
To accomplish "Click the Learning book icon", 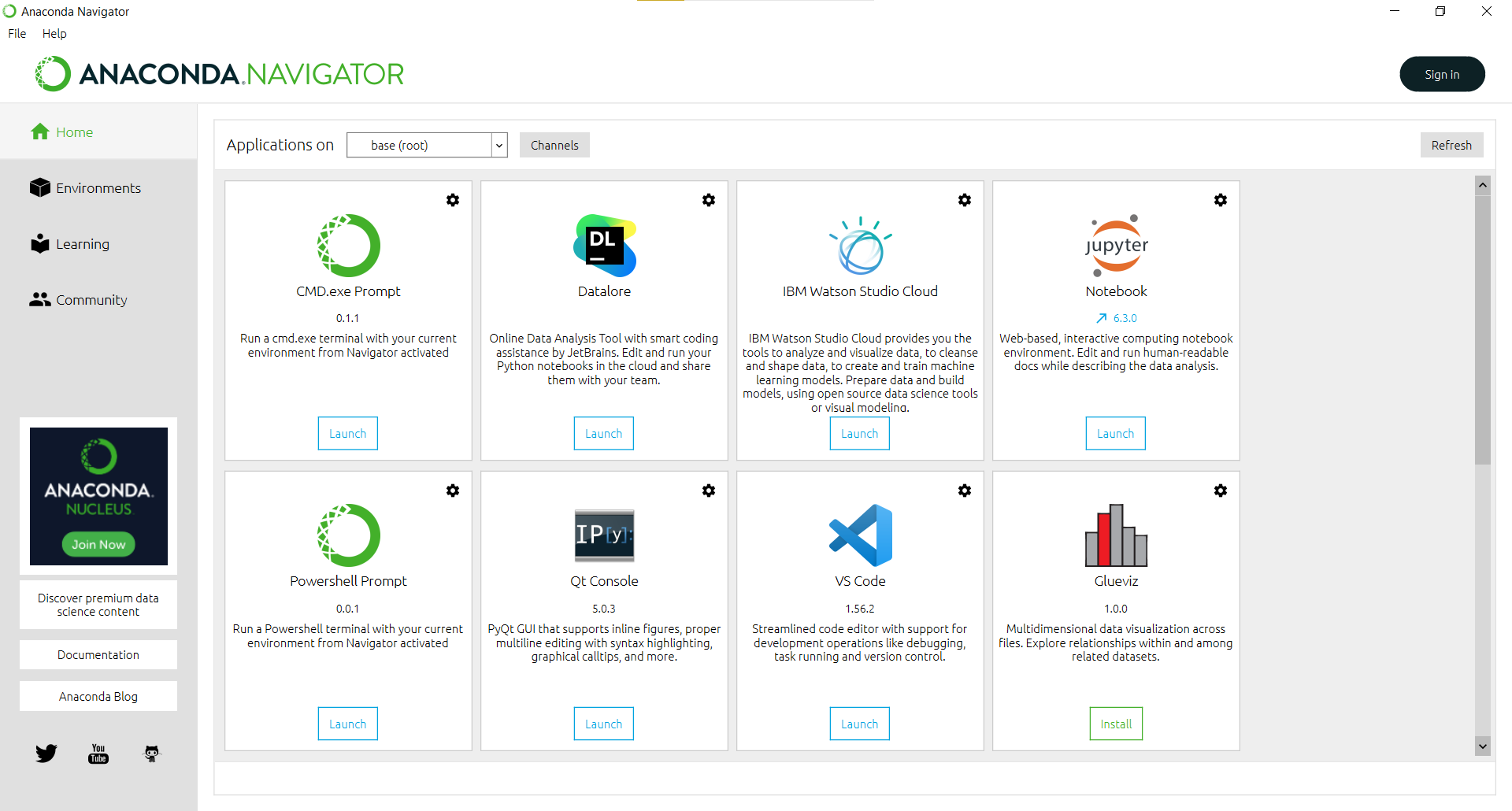I will coord(40,243).
